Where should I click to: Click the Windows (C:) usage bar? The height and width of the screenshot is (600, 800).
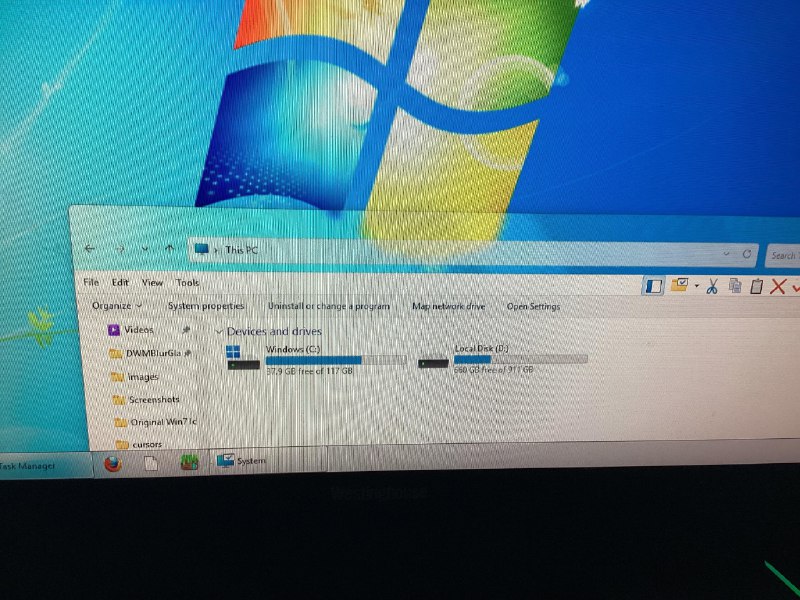(336, 360)
